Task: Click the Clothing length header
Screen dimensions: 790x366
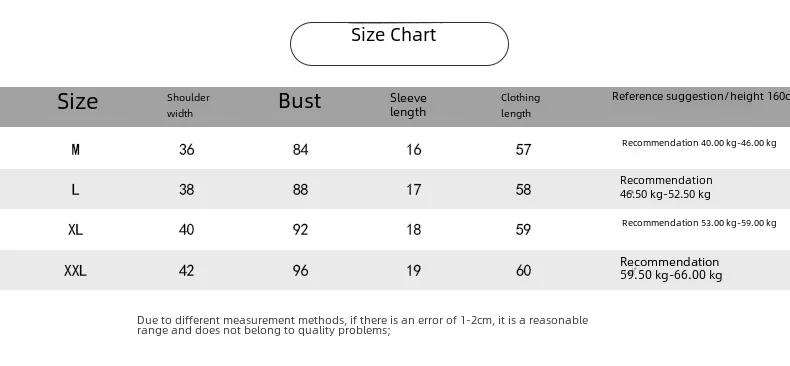Action: click(x=520, y=105)
